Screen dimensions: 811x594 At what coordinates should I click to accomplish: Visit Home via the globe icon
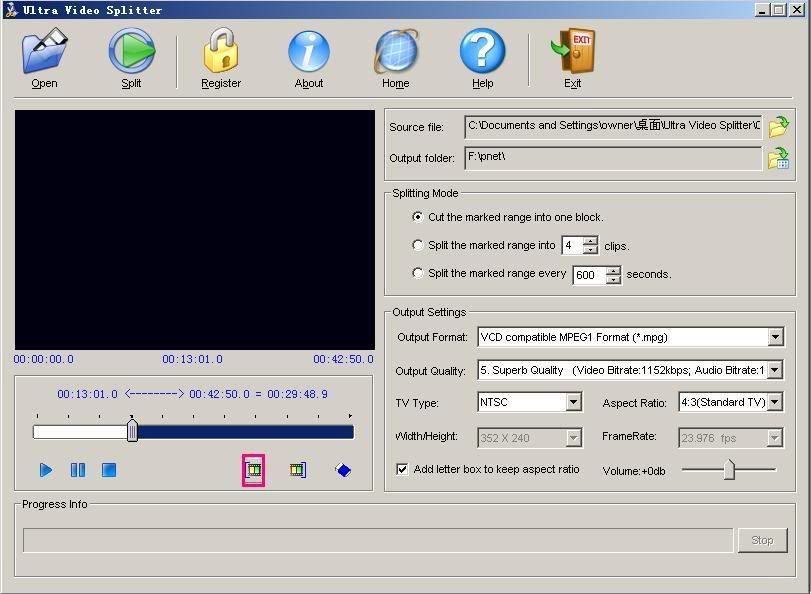[396, 51]
